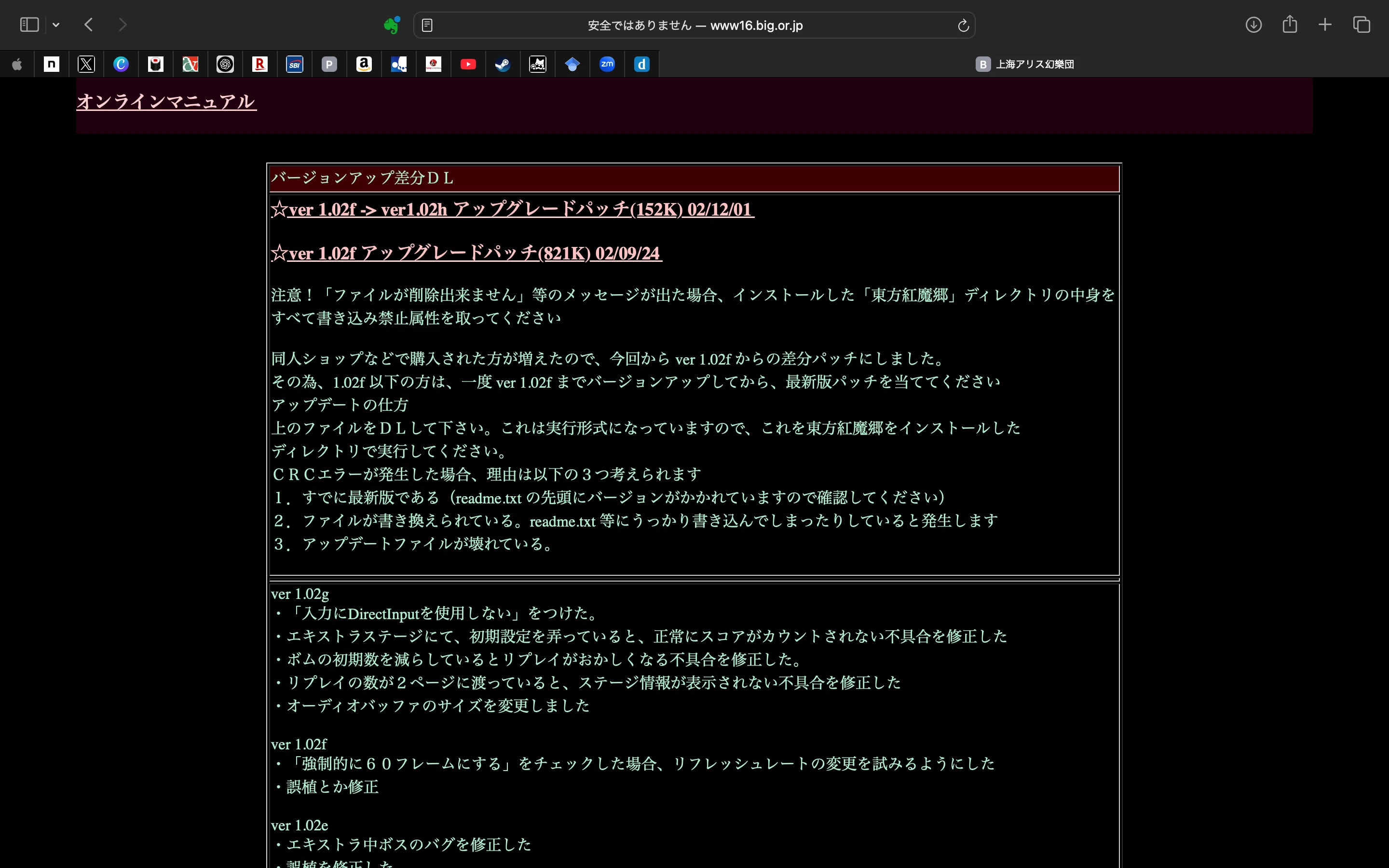Show the Safari sidebar

coord(29,25)
